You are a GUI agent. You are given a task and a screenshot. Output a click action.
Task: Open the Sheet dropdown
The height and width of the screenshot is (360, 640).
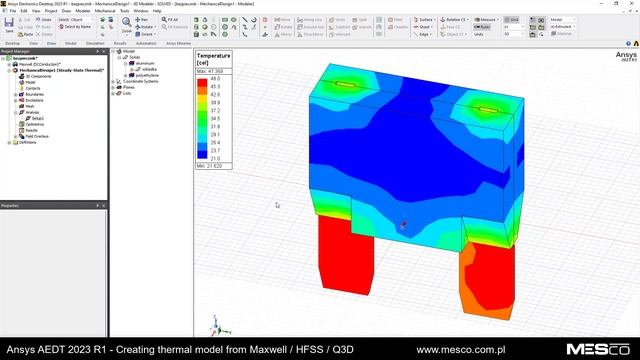pyautogui.click(x=423, y=27)
